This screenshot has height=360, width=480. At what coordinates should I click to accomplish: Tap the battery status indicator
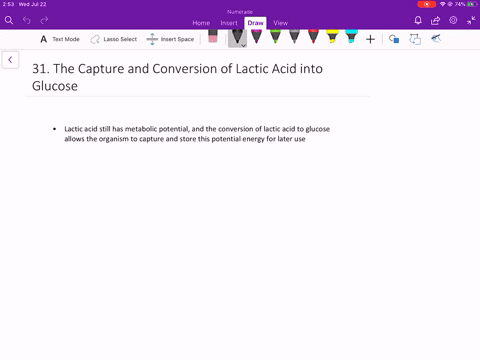tap(472, 4)
